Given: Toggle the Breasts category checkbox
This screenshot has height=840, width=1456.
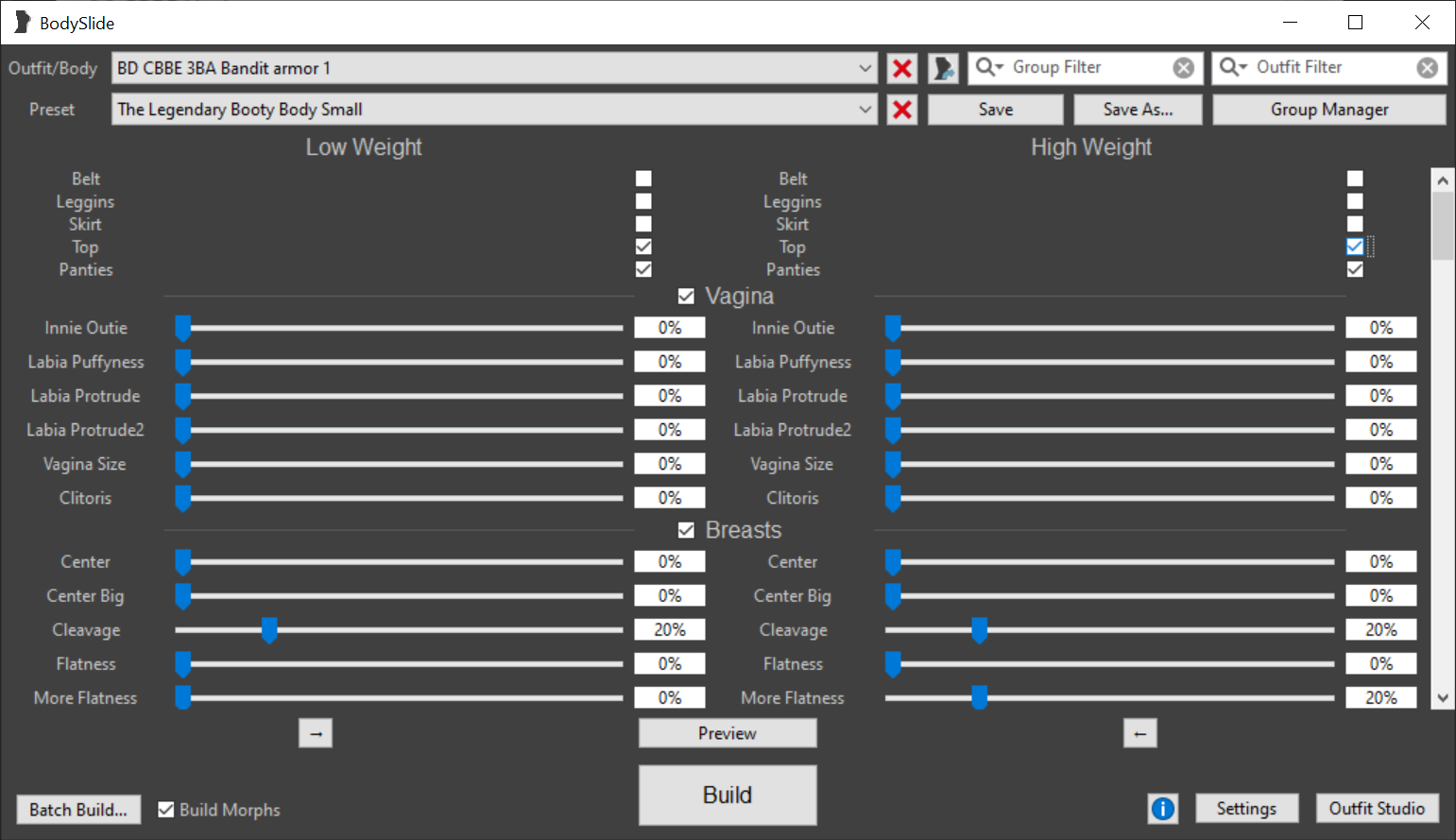Looking at the screenshot, I should pyautogui.click(x=686, y=531).
